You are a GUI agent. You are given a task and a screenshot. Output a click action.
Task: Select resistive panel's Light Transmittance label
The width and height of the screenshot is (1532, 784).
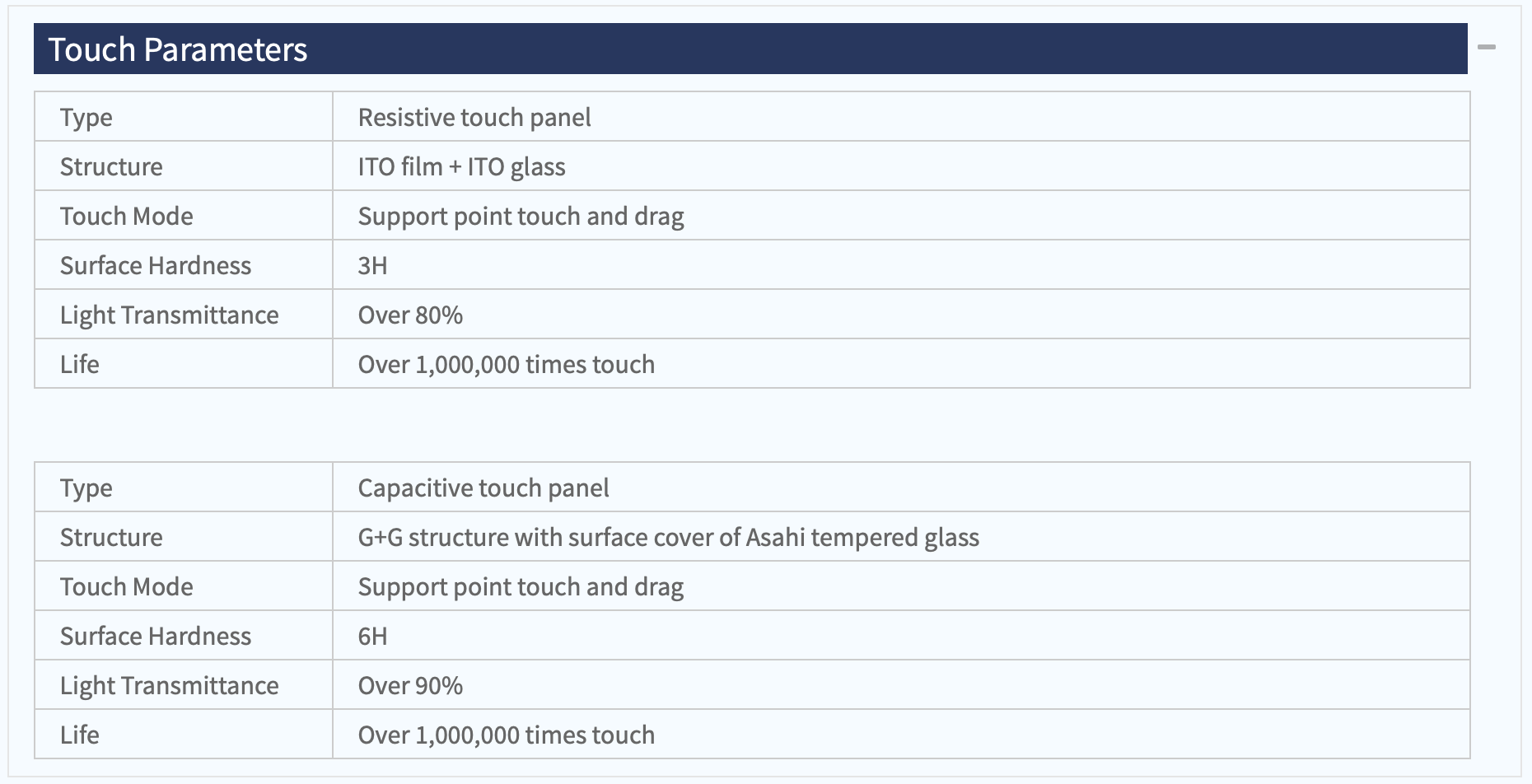pos(170,315)
